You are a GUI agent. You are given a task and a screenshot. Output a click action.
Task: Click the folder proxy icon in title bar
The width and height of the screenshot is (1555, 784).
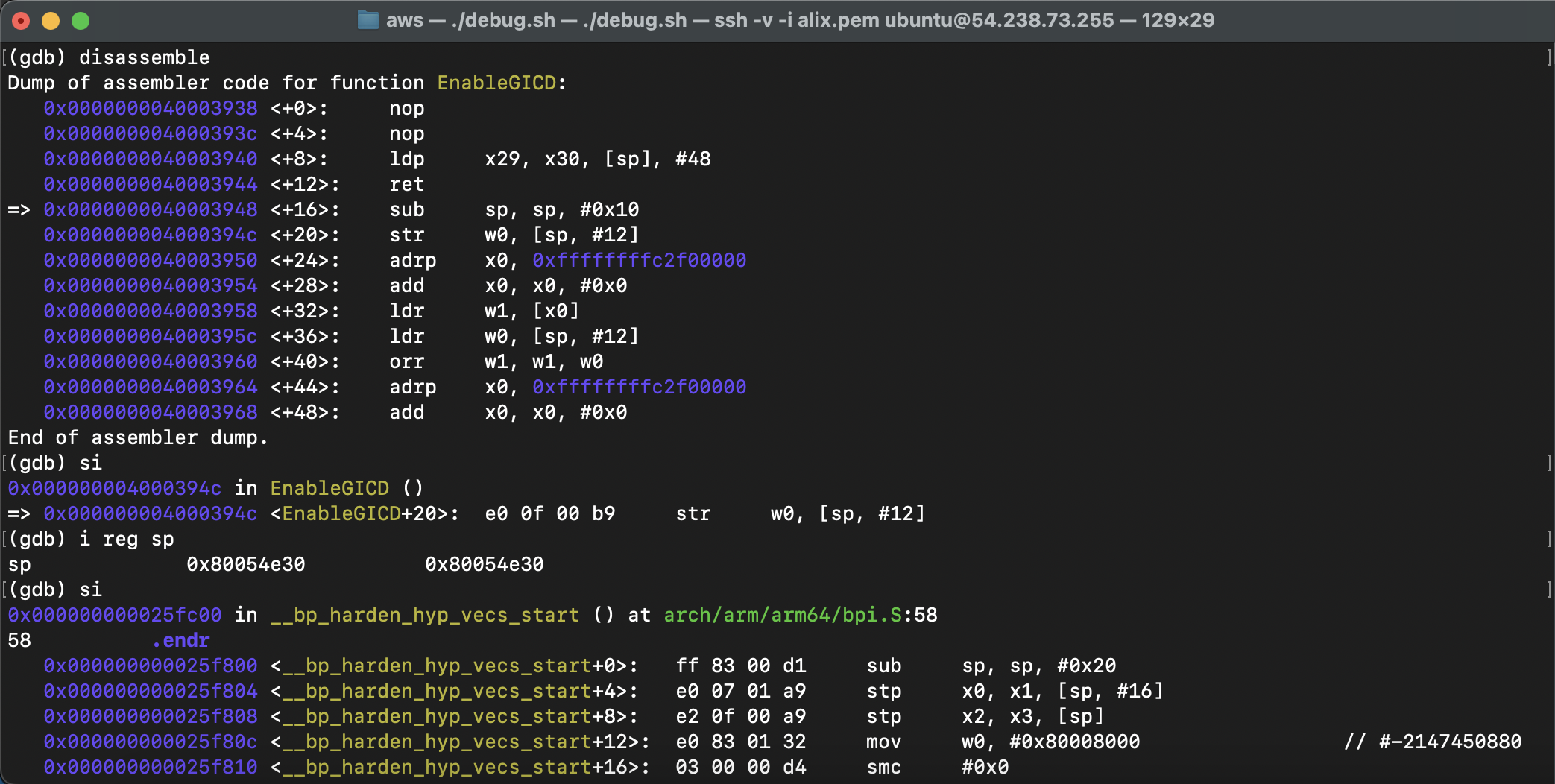368,20
